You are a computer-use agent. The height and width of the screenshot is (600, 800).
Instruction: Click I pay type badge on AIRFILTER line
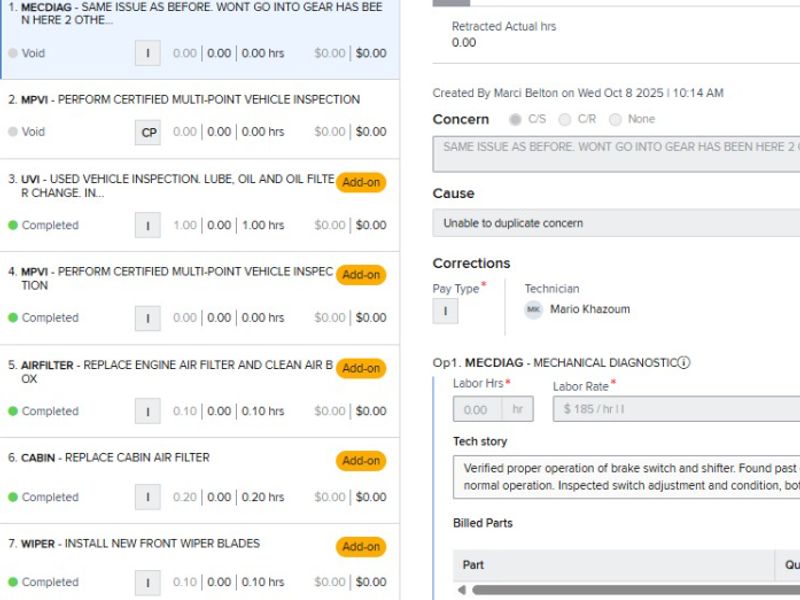pyautogui.click(x=148, y=411)
